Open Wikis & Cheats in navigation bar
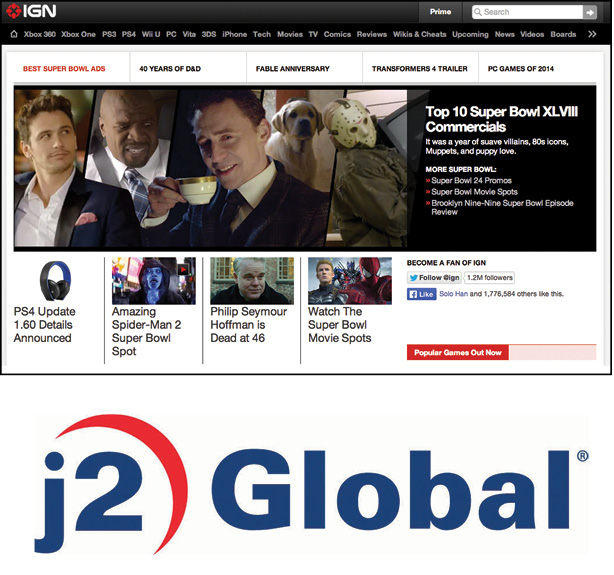 tap(419, 34)
